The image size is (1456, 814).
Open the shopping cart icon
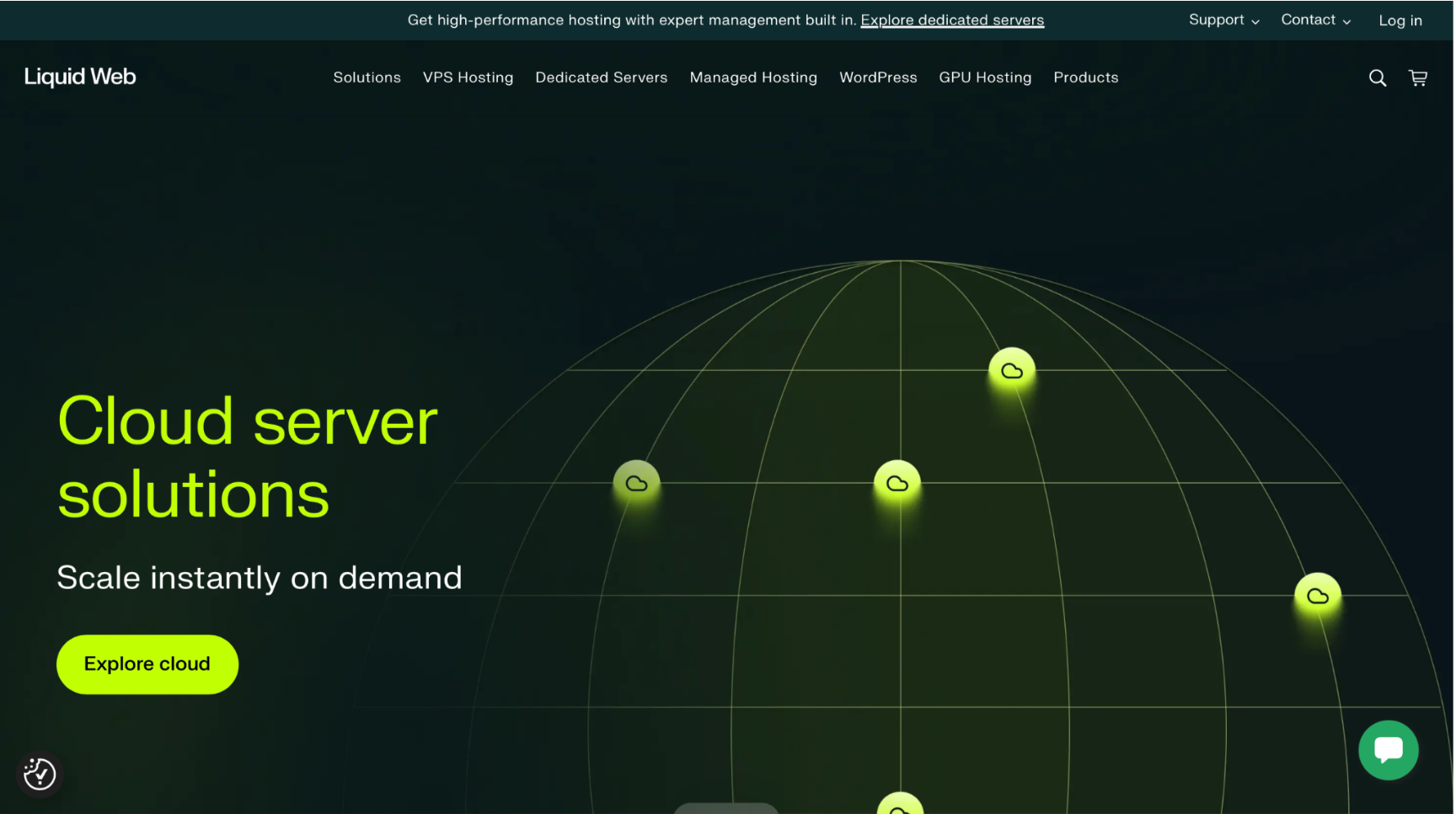point(1417,78)
